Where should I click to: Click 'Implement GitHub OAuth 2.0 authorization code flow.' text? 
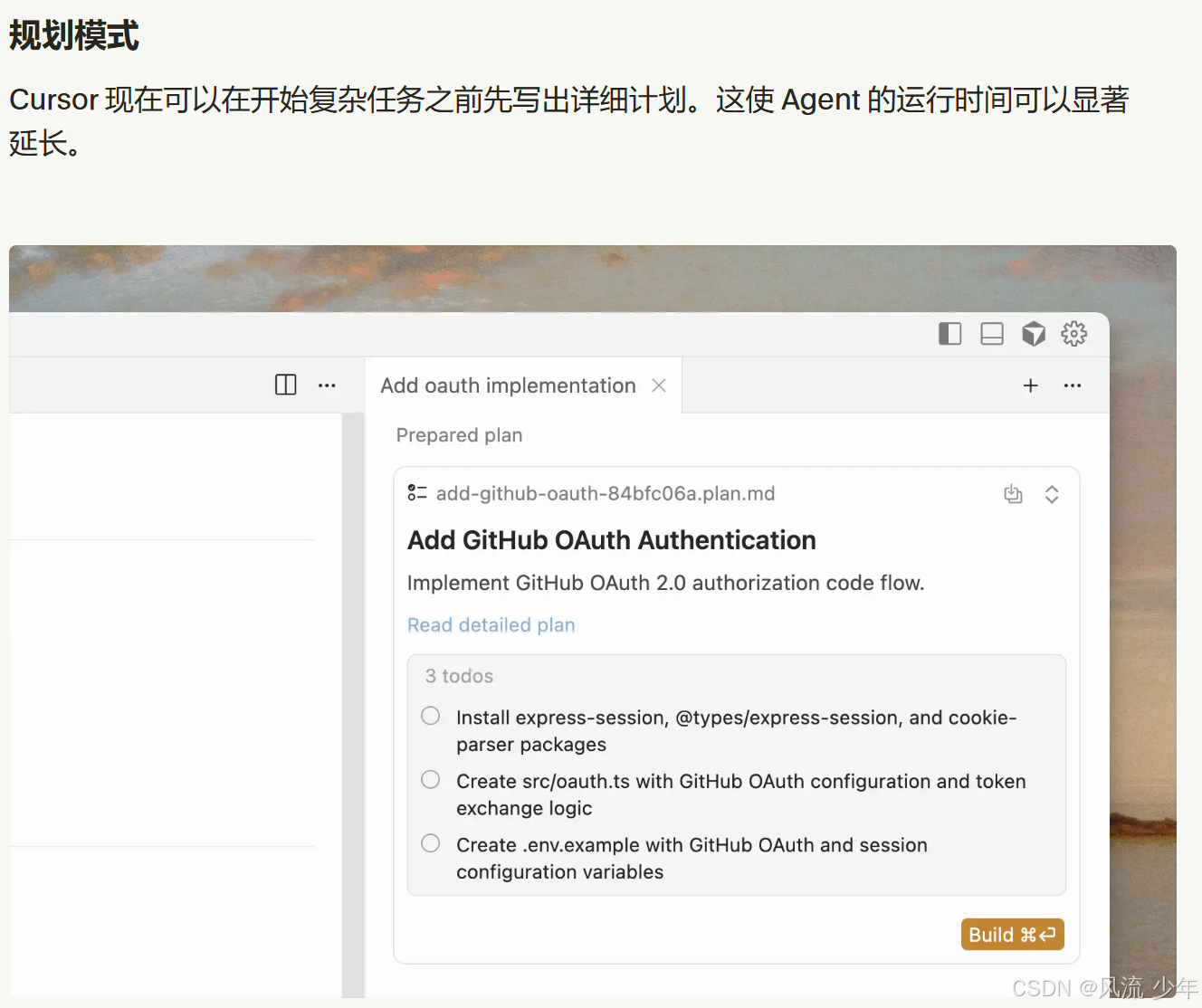[665, 583]
